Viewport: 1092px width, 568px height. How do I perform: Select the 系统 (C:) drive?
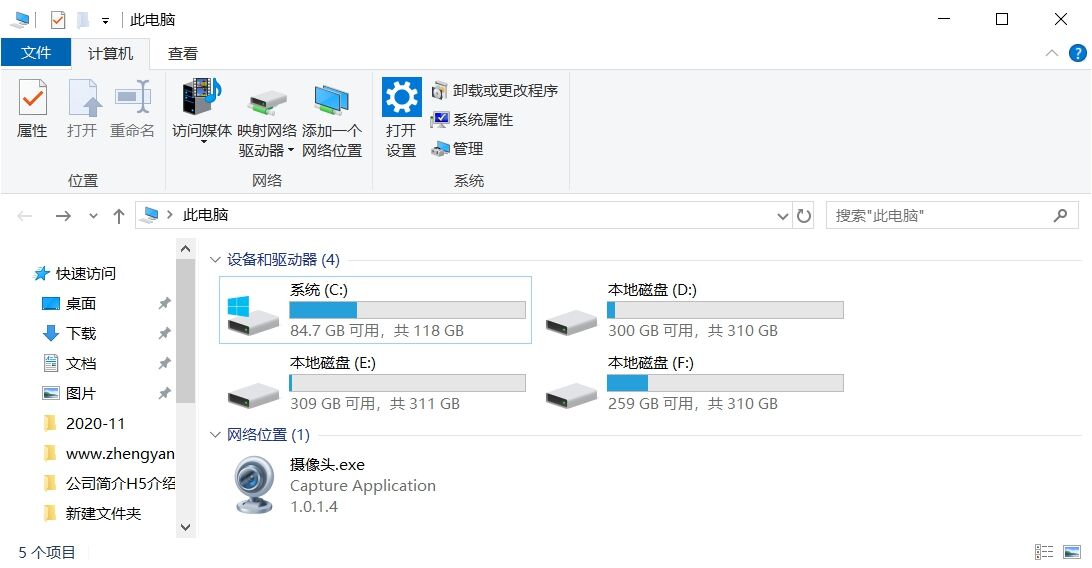[375, 310]
